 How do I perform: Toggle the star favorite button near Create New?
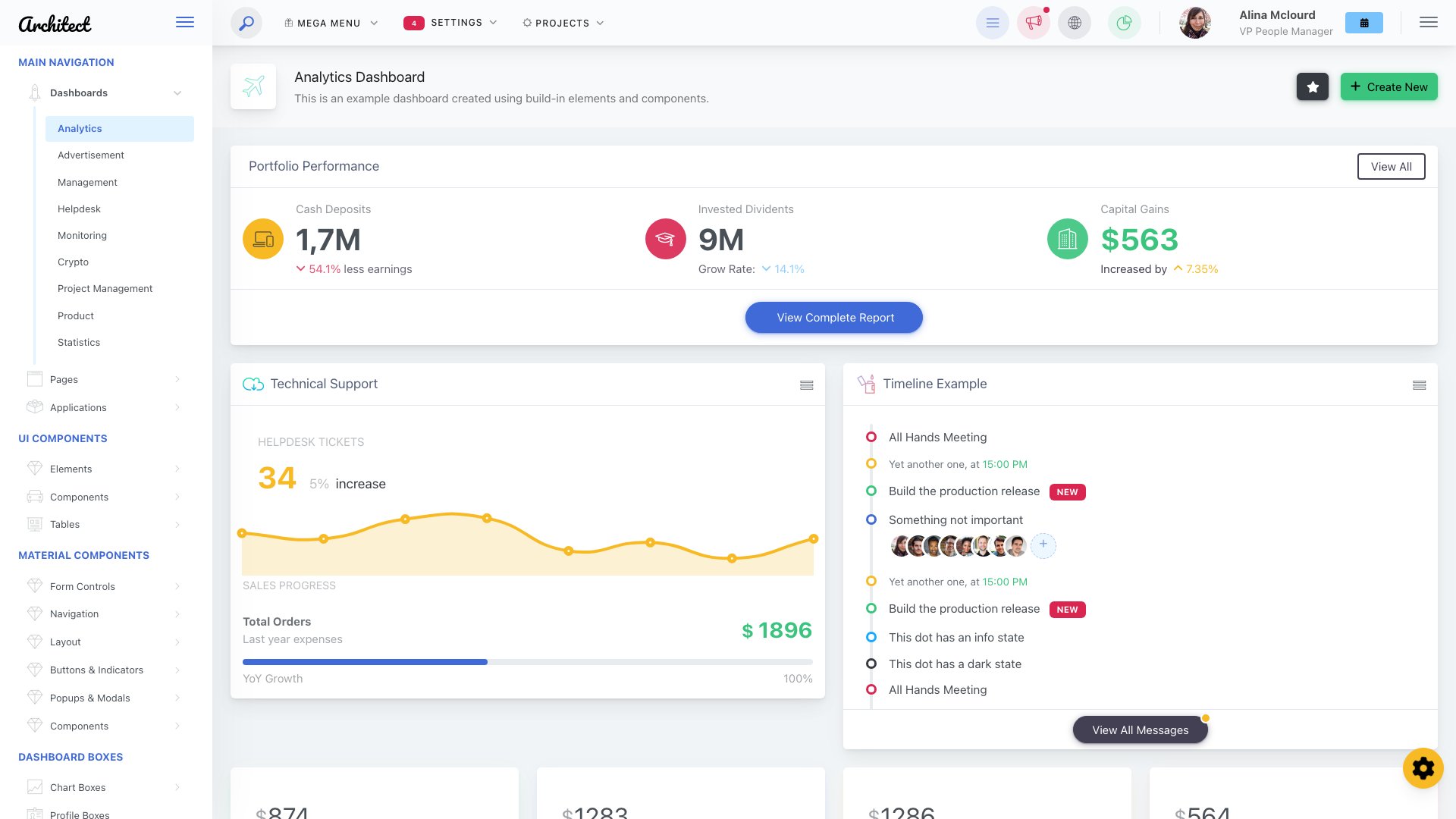point(1313,86)
